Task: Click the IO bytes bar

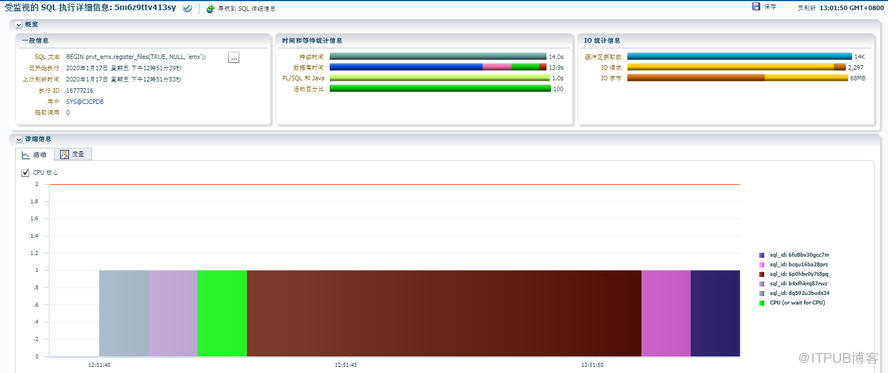Action: [x=737, y=78]
